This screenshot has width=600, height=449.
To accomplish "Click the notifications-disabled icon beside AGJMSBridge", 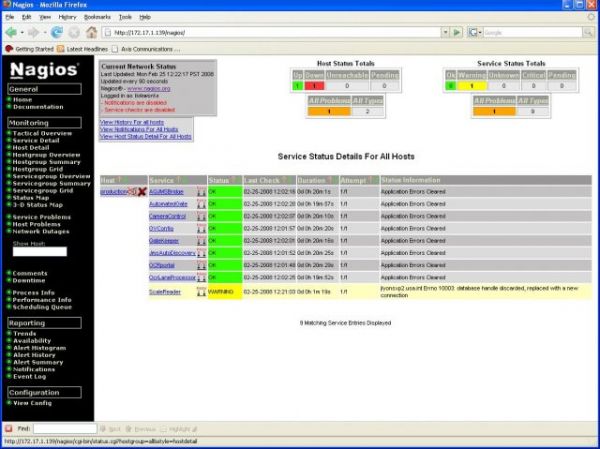I will tap(201, 190).
